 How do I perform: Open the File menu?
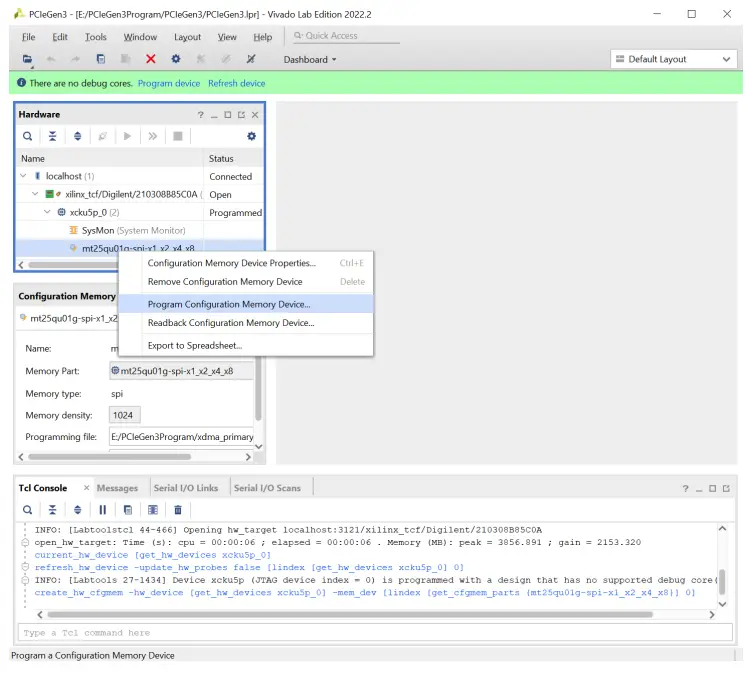coord(29,37)
